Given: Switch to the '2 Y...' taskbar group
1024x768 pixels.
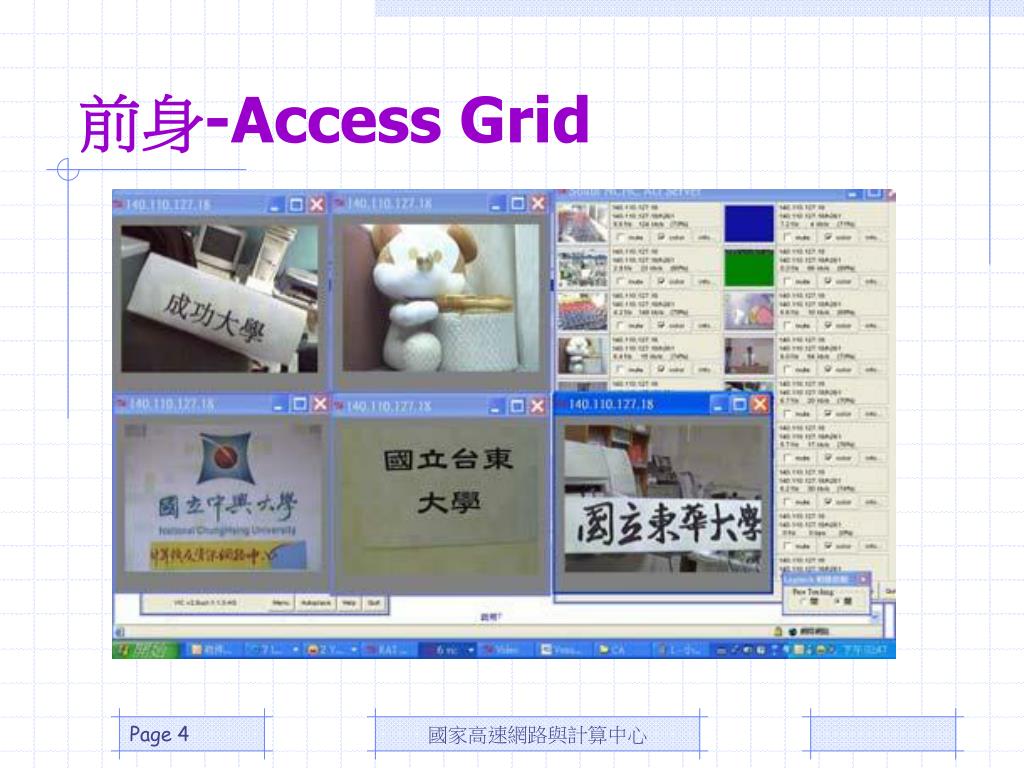Looking at the screenshot, I should 332,650.
